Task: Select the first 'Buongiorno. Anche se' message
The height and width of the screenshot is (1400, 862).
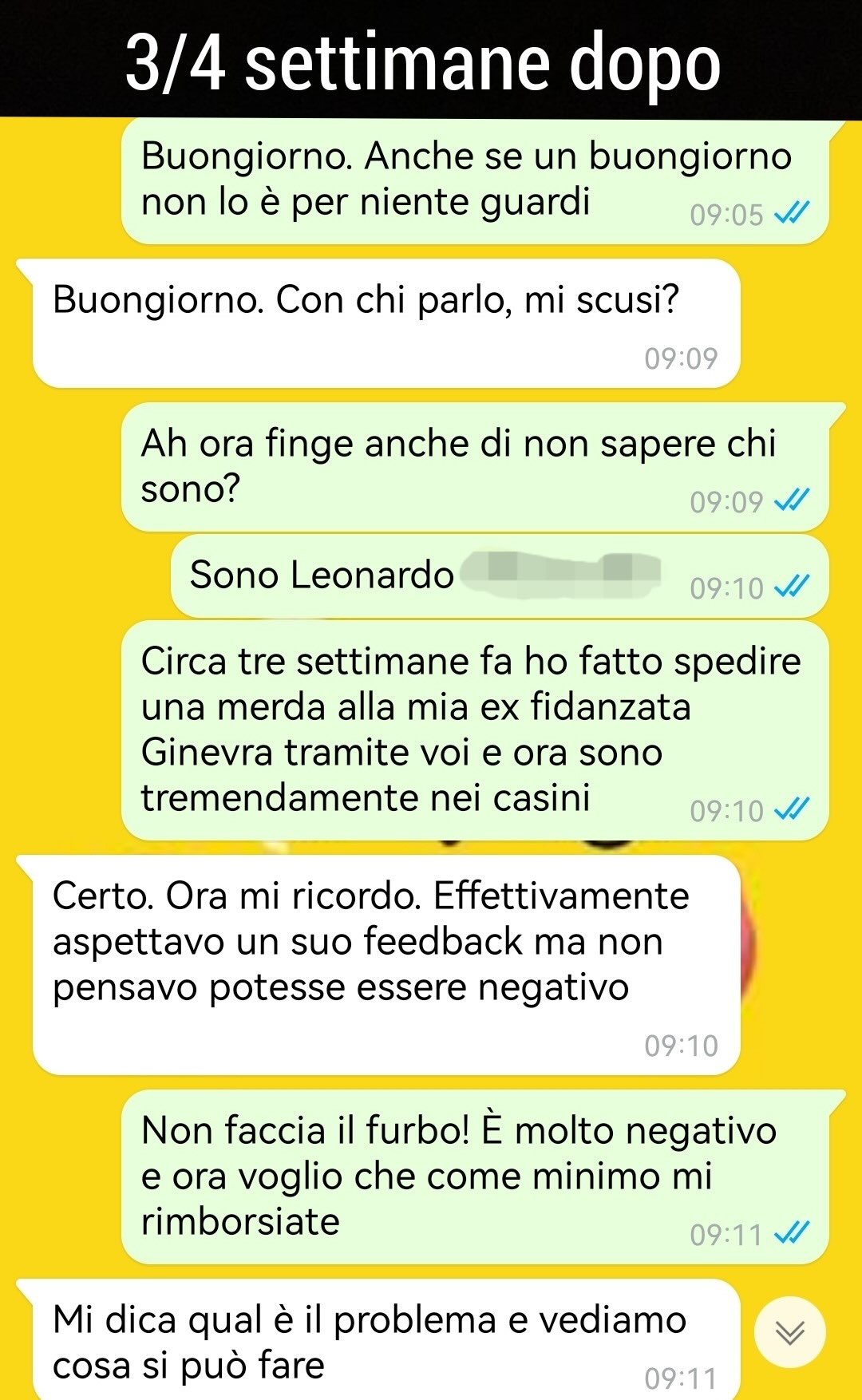Action: 475,181
